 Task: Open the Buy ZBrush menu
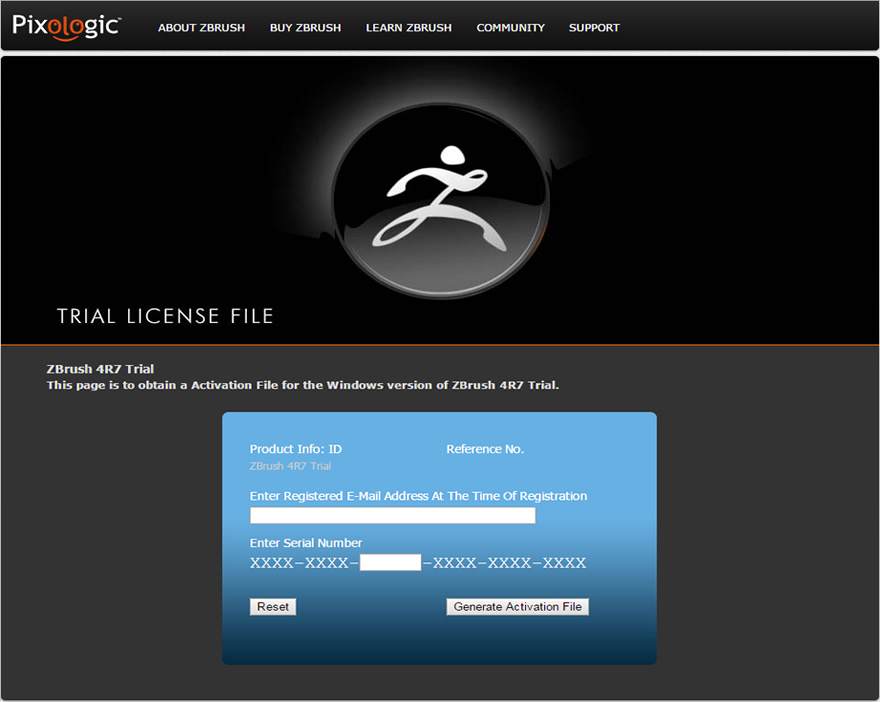[x=305, y=27]
